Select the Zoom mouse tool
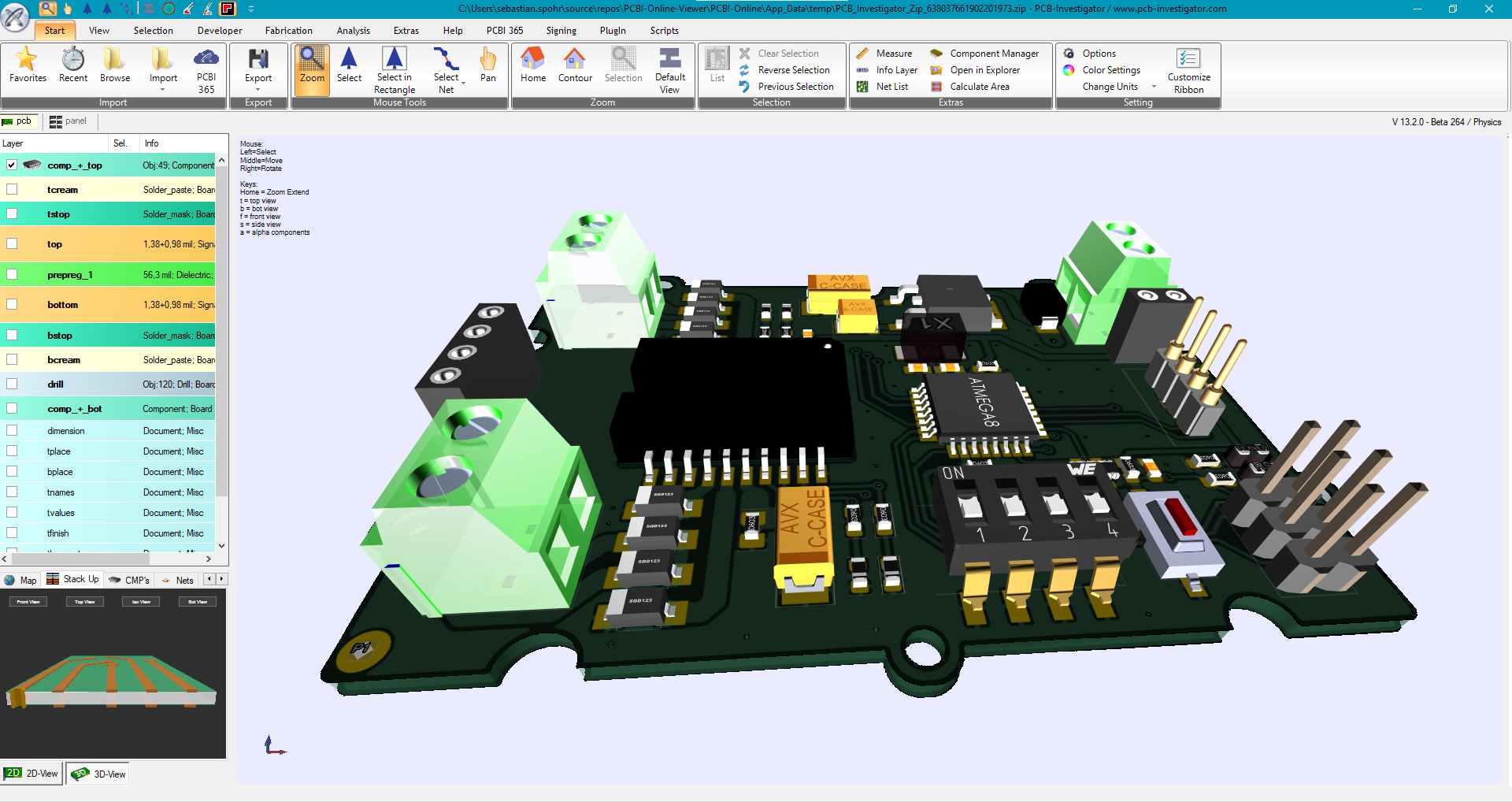This screenshot has width=1512, height=802. point(311,67)
